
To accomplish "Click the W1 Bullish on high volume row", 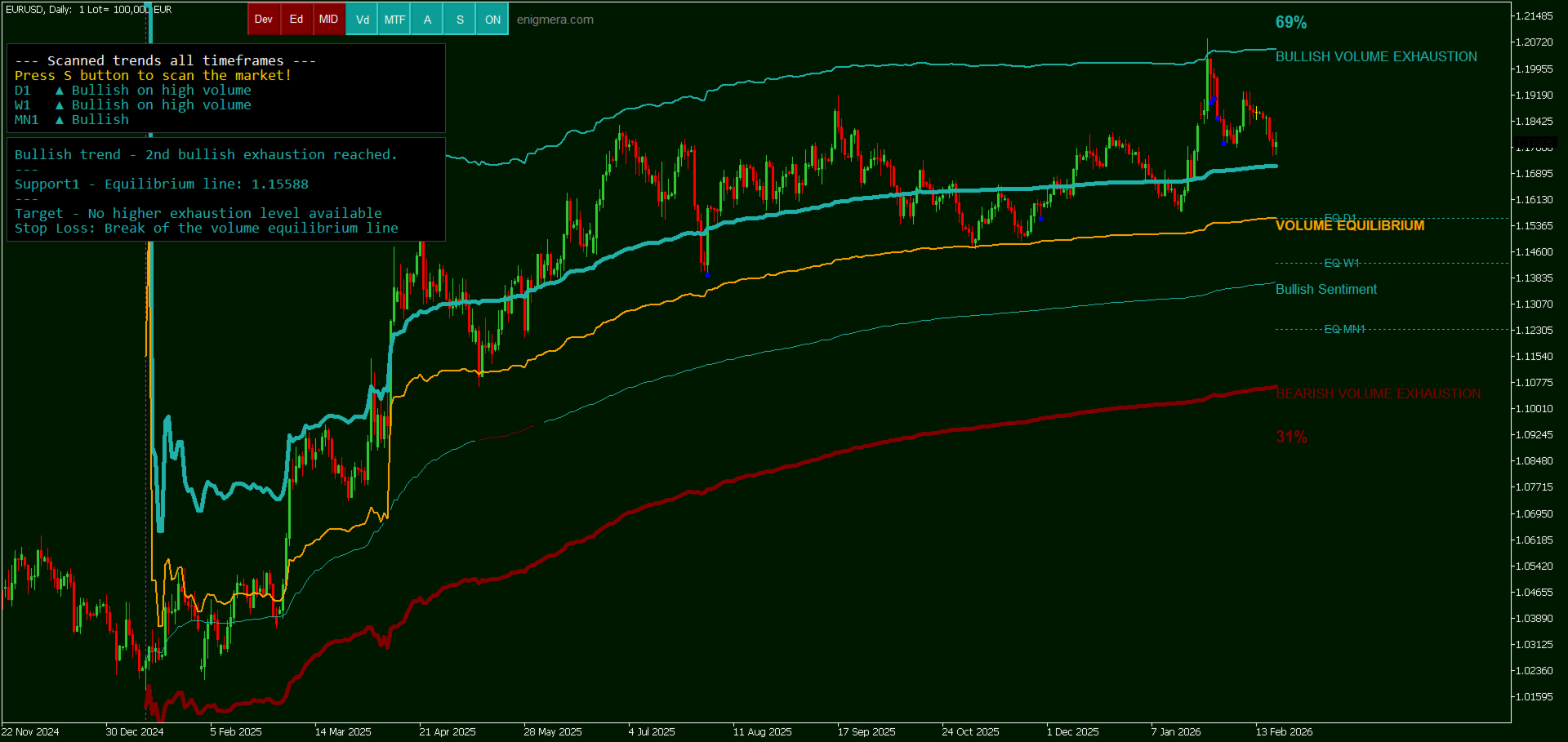I will pos(133,105).
